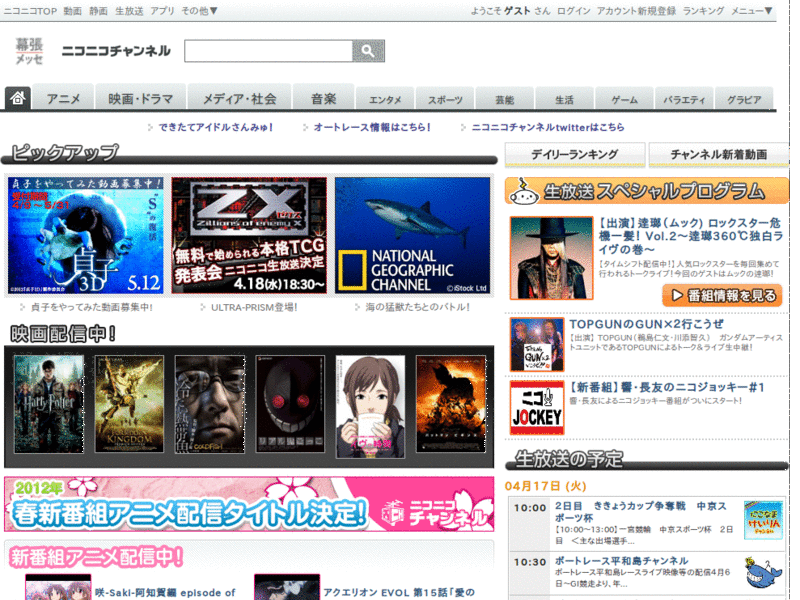The image size is (800, 600).
Task: Go to the home tab icon
Action: pyautogui.click(x=18, y=97)
